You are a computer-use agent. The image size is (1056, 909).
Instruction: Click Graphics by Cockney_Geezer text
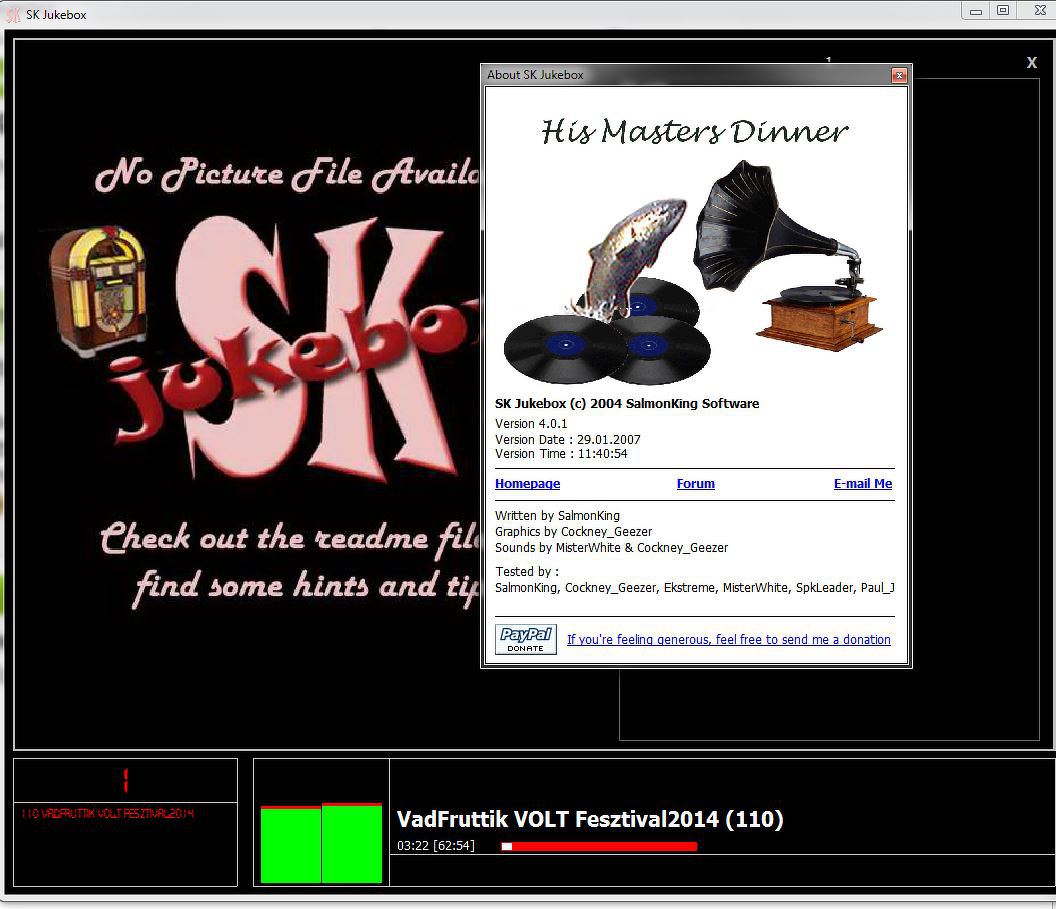(573, 531)
